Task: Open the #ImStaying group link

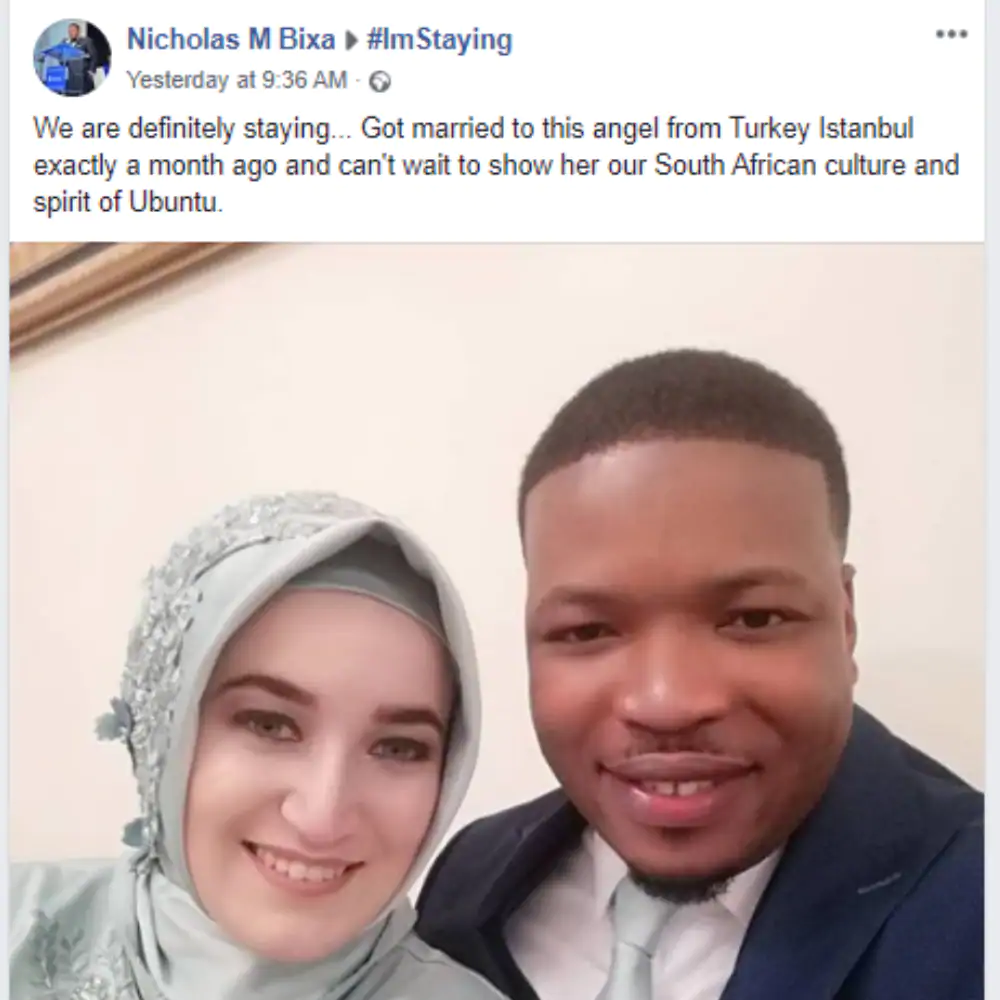Action: tap(439, 40)
